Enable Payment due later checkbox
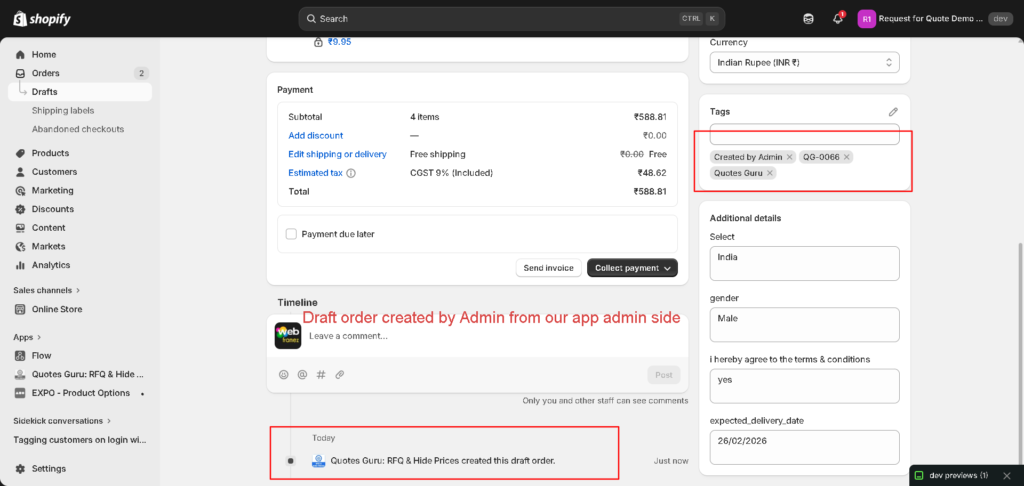 [292, 234]
